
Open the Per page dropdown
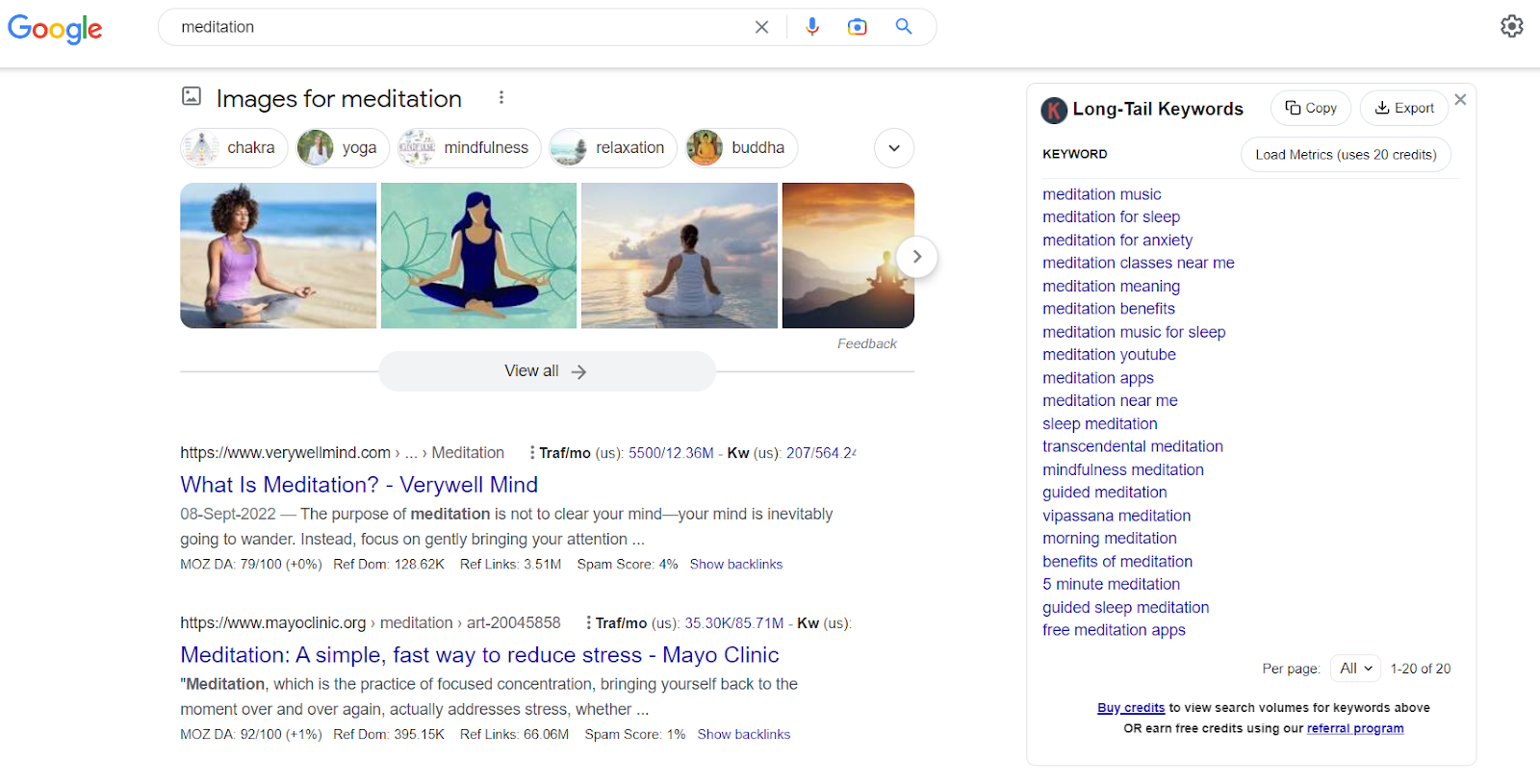(x=1355, y=669)
